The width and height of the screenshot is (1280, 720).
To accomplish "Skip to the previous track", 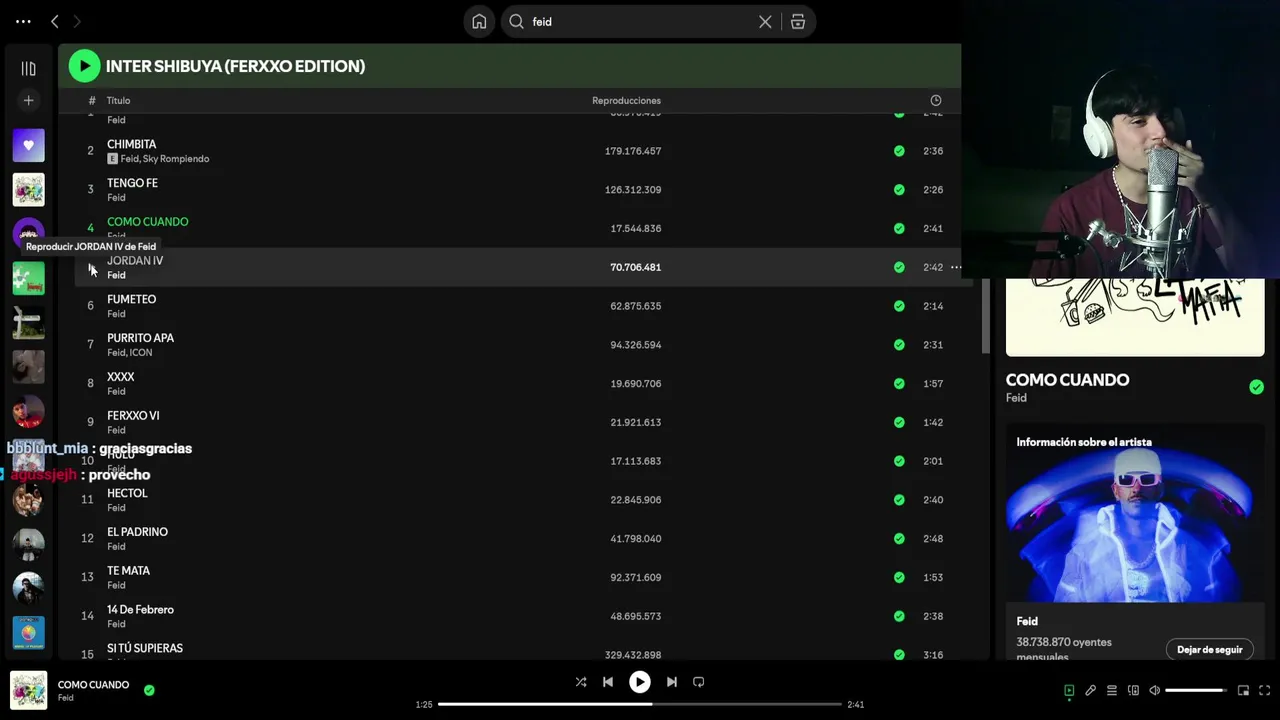I will pos(608,682).
